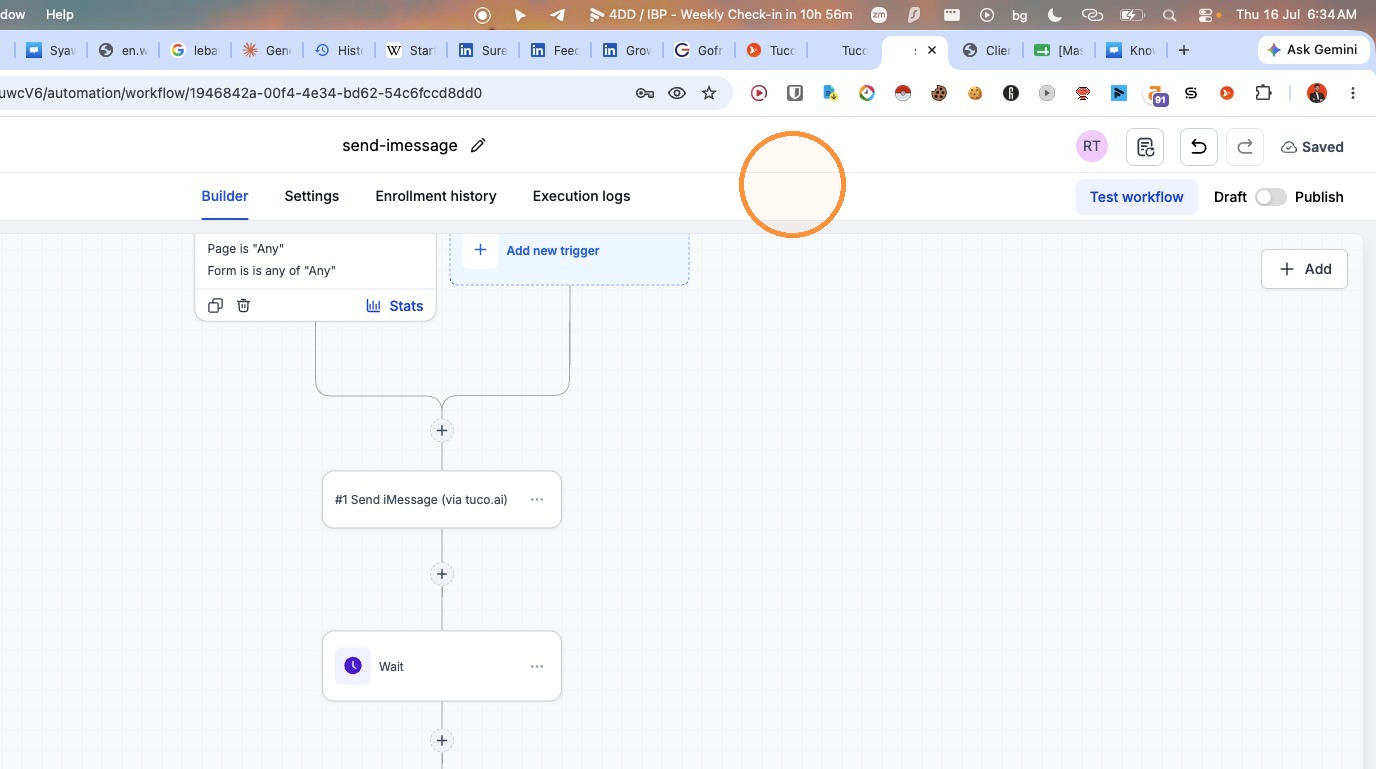The height and width of the screenshot is (769, 1376).
Task: Click Add new trigger box
Action: point(569,251)
